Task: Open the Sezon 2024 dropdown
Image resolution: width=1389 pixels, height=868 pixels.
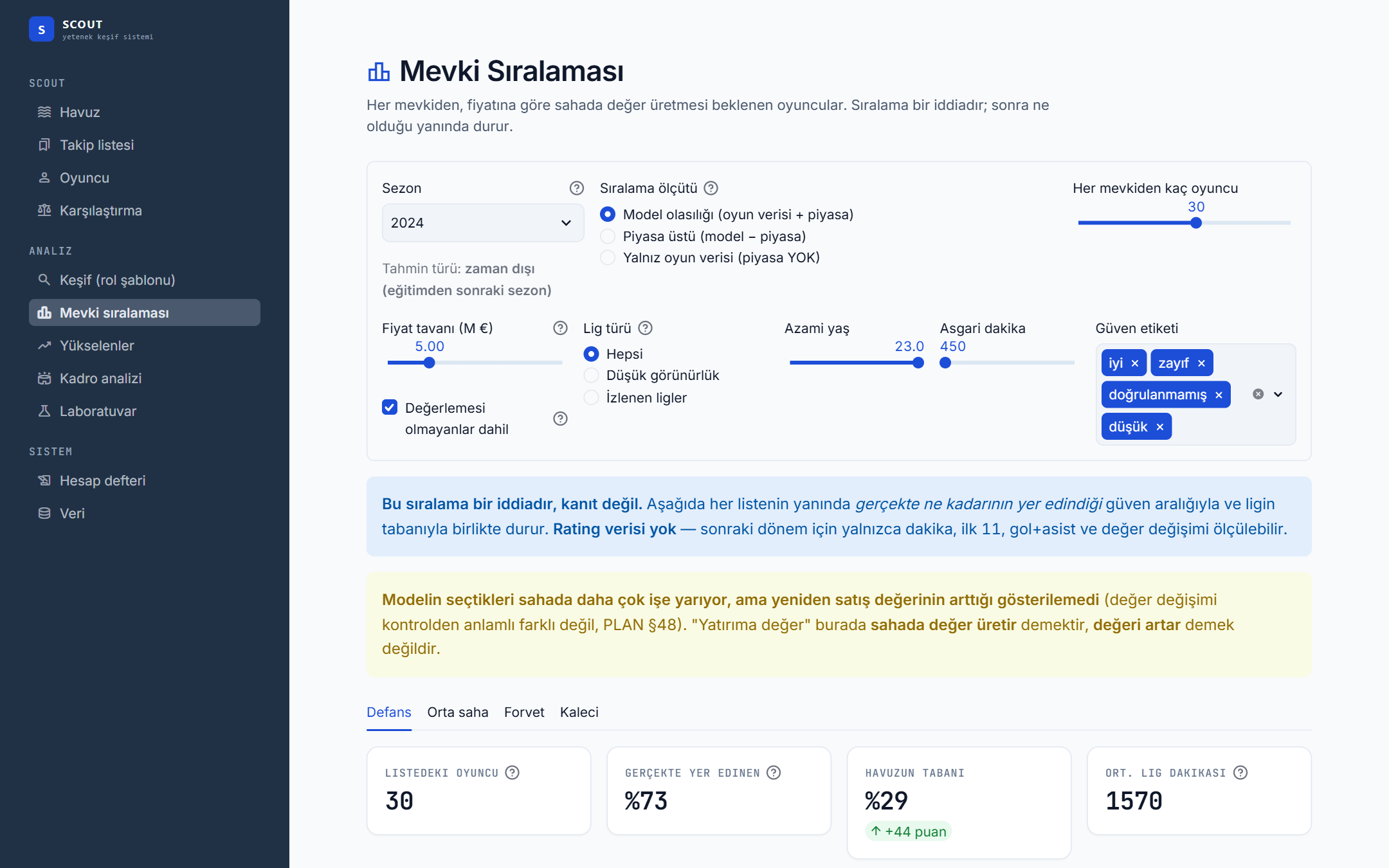Action: [483, 222]
